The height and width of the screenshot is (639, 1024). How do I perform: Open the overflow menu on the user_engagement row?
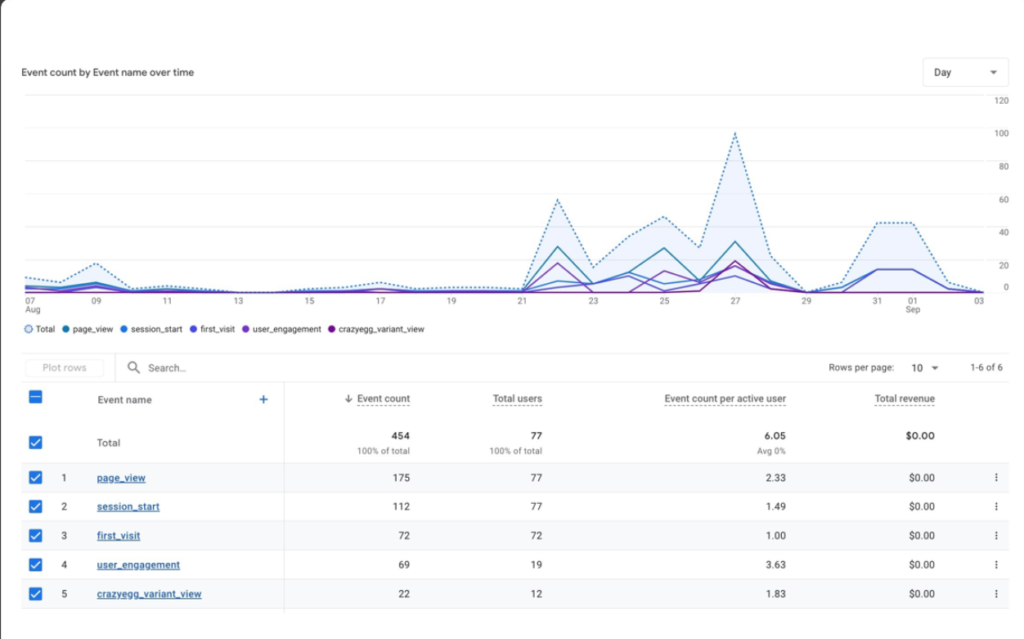coord(993,565)
